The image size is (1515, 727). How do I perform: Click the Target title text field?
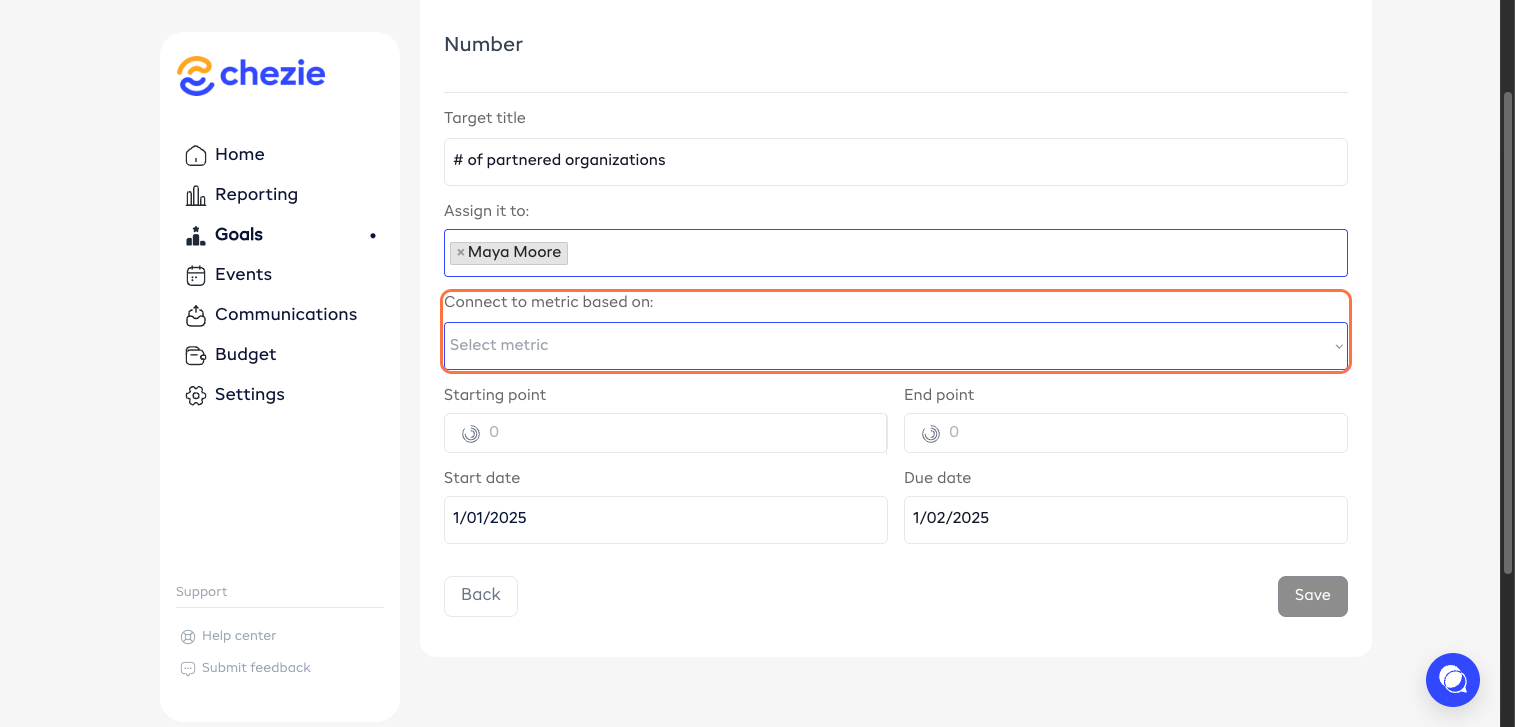pos(895,161)
